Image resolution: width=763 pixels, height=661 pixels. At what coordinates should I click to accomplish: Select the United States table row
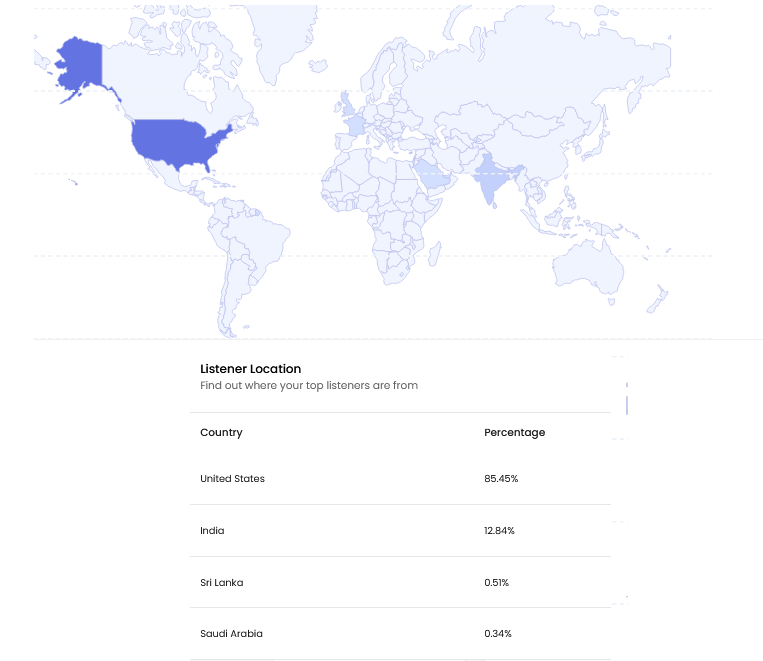(x=400, y=478)
